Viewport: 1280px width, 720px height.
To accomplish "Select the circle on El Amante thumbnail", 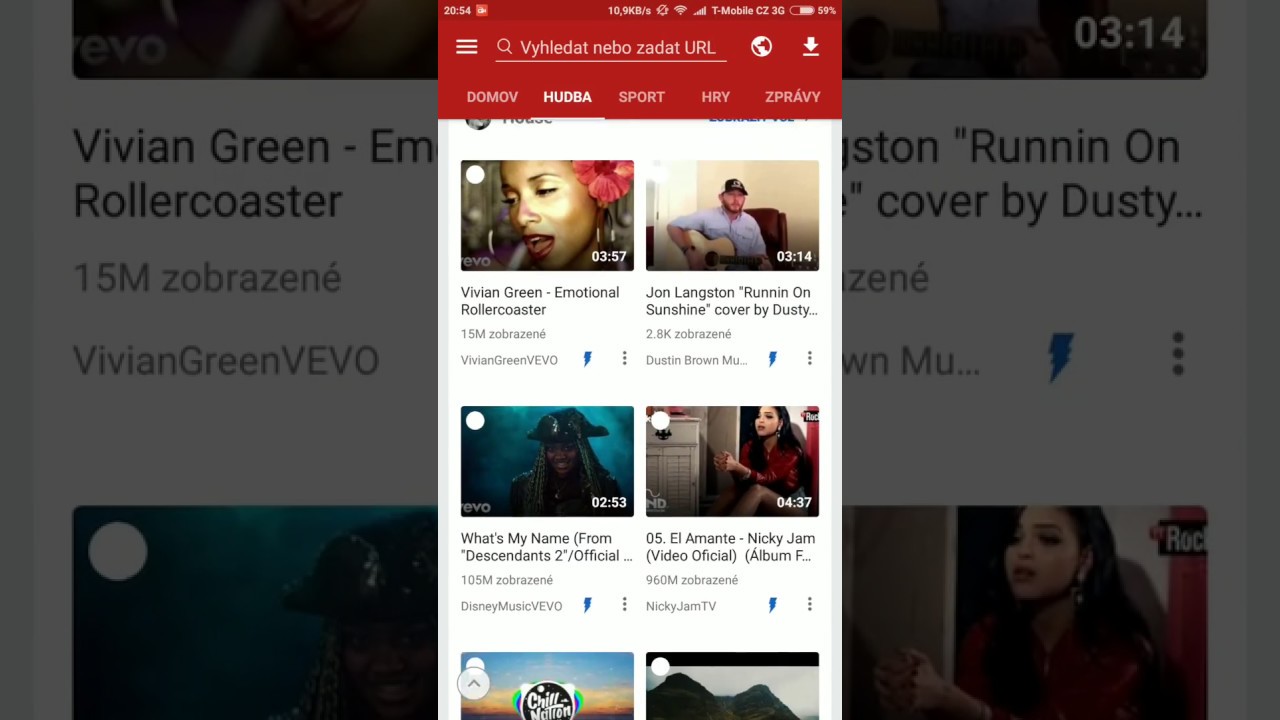I will point(660,421).
